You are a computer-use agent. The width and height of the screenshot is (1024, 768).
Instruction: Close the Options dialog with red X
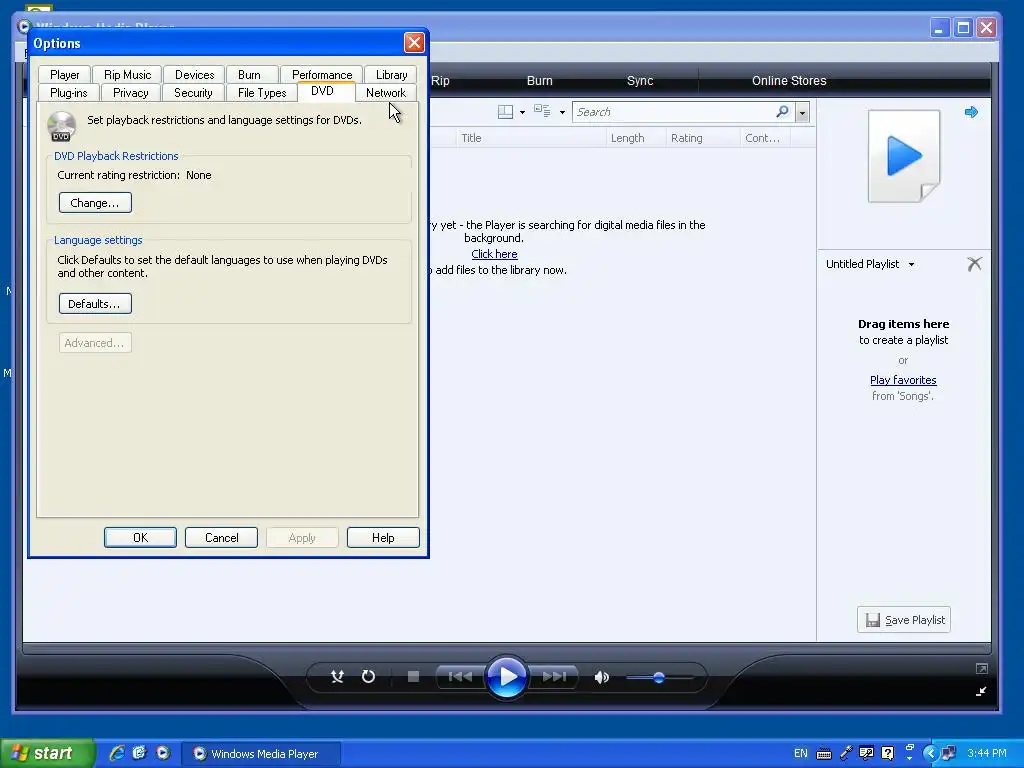coord(414,43)
